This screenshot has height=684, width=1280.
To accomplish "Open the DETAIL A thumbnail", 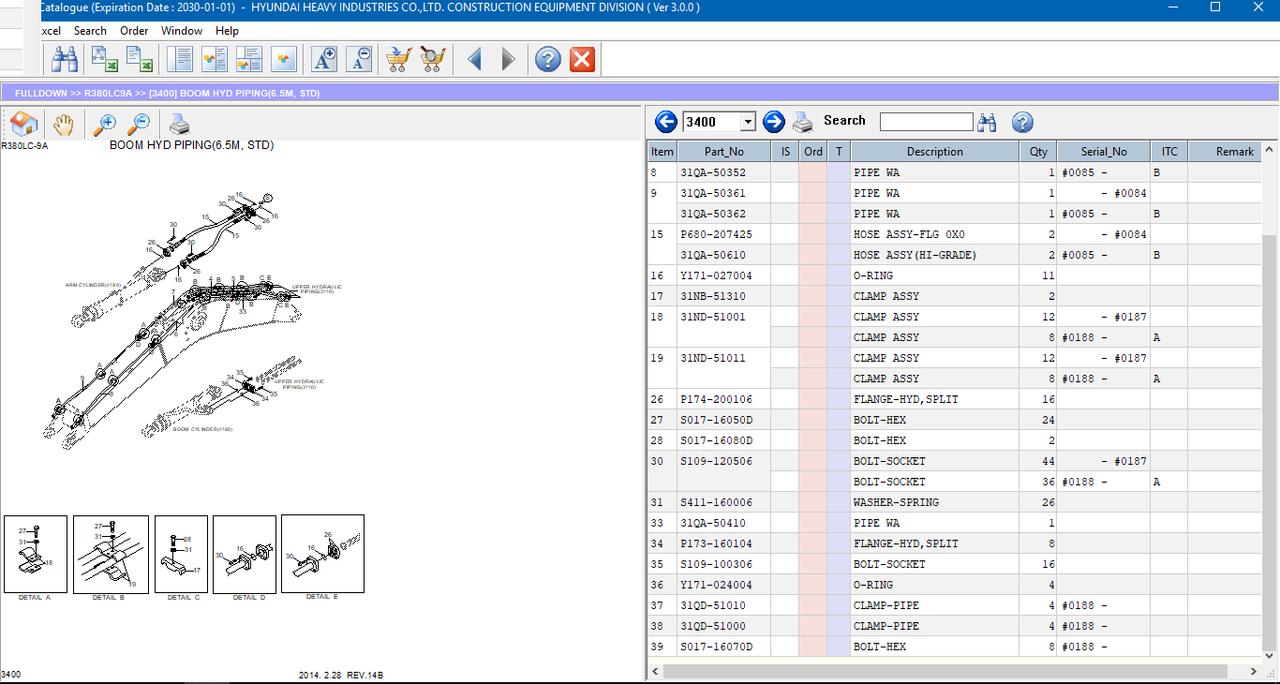I will [36, 554].
